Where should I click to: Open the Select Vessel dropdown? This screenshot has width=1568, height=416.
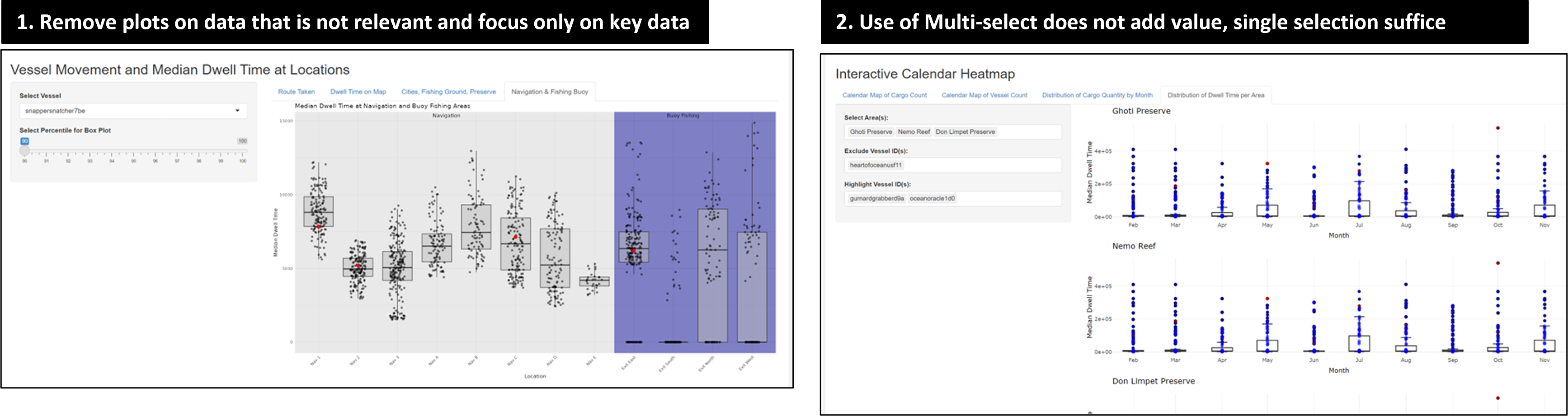tap(133, 111)
